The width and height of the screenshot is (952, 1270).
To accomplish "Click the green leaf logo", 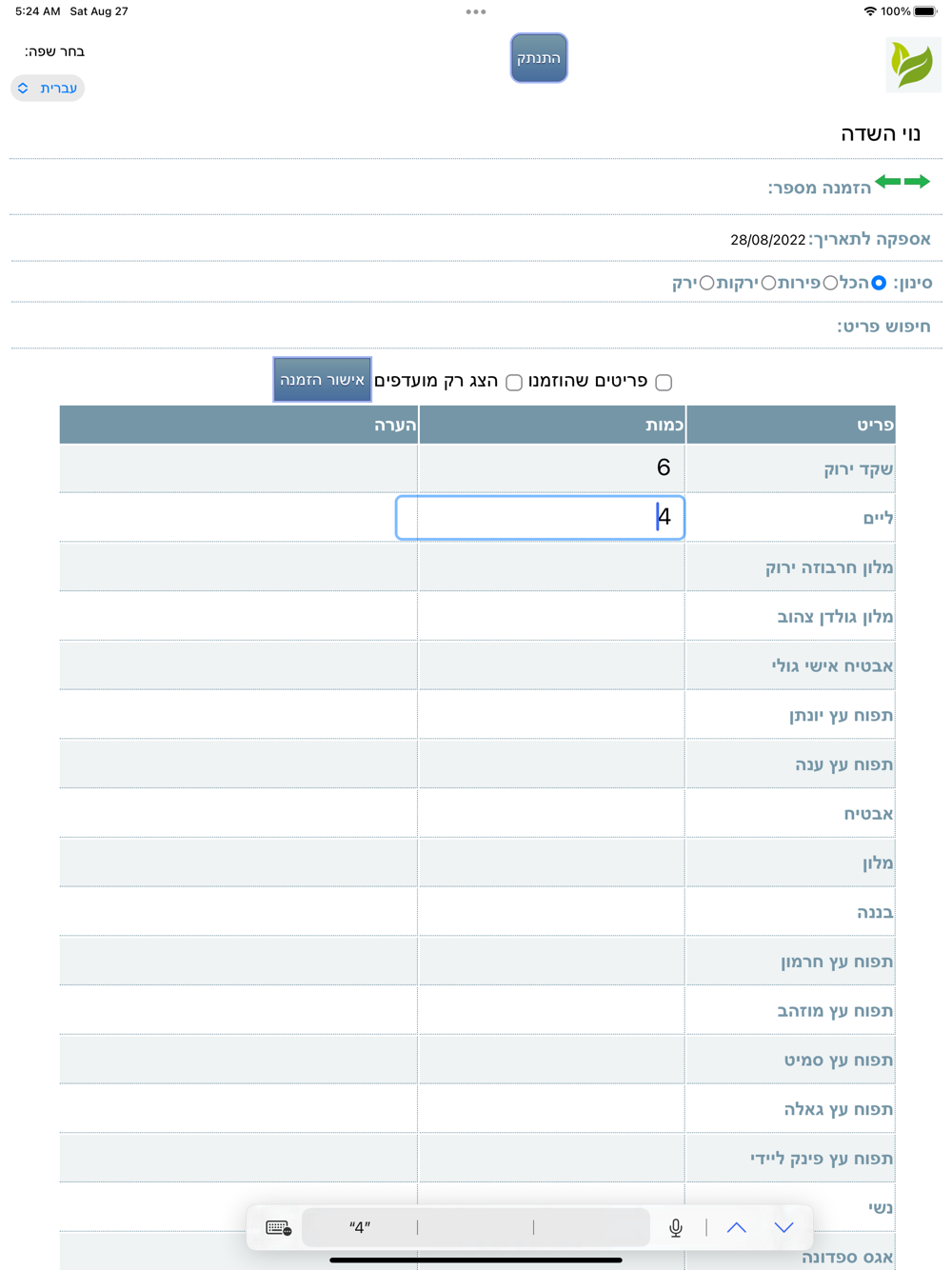I will click(913, 65).
